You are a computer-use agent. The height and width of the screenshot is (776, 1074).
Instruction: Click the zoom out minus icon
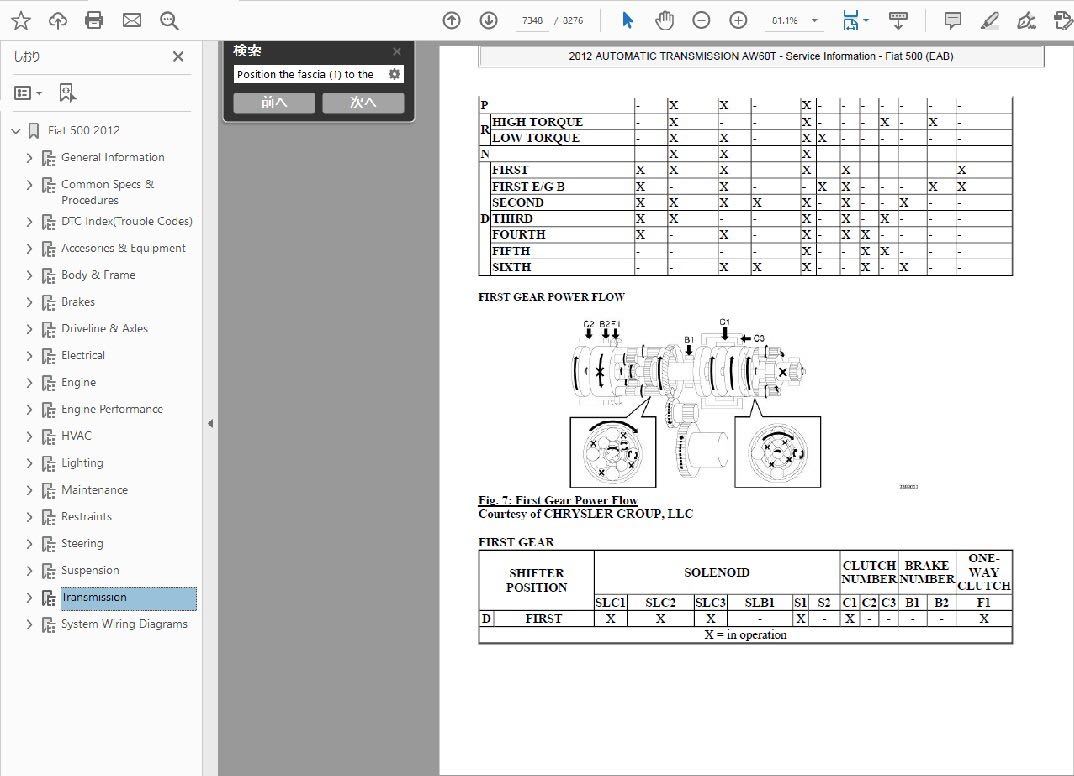tap(701, 20)
